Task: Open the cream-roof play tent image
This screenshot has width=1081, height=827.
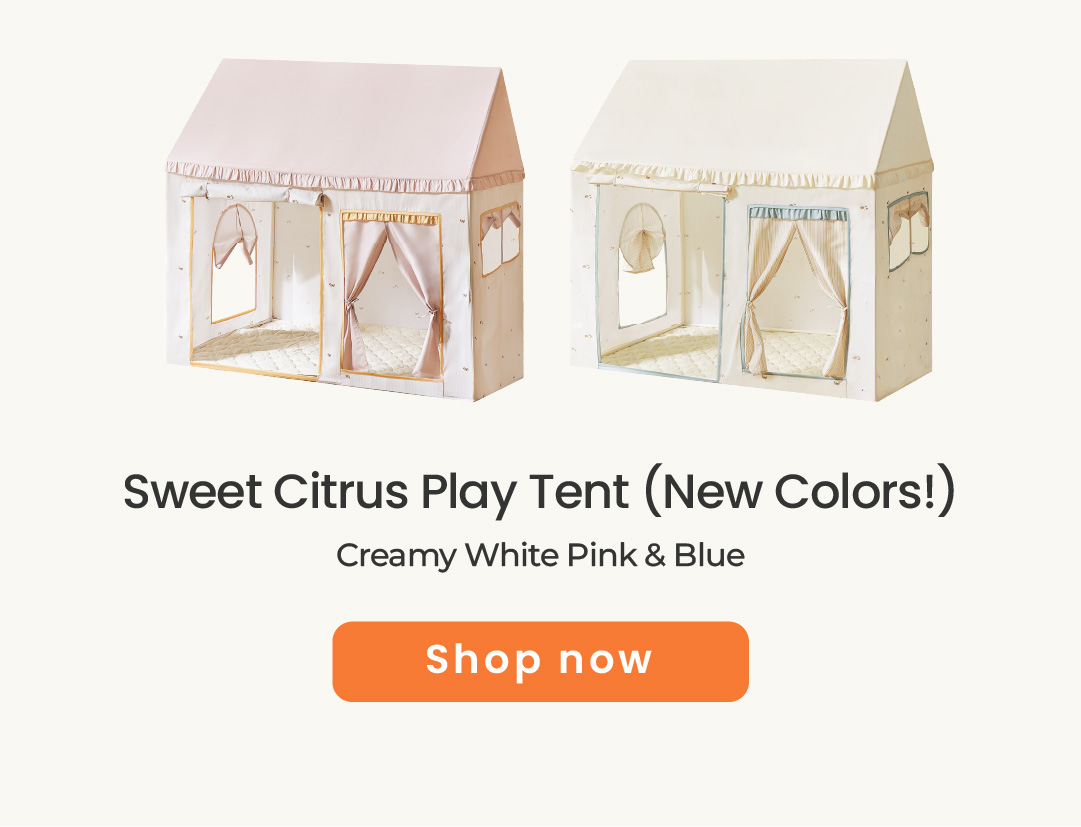Action: tap(751, 230)
